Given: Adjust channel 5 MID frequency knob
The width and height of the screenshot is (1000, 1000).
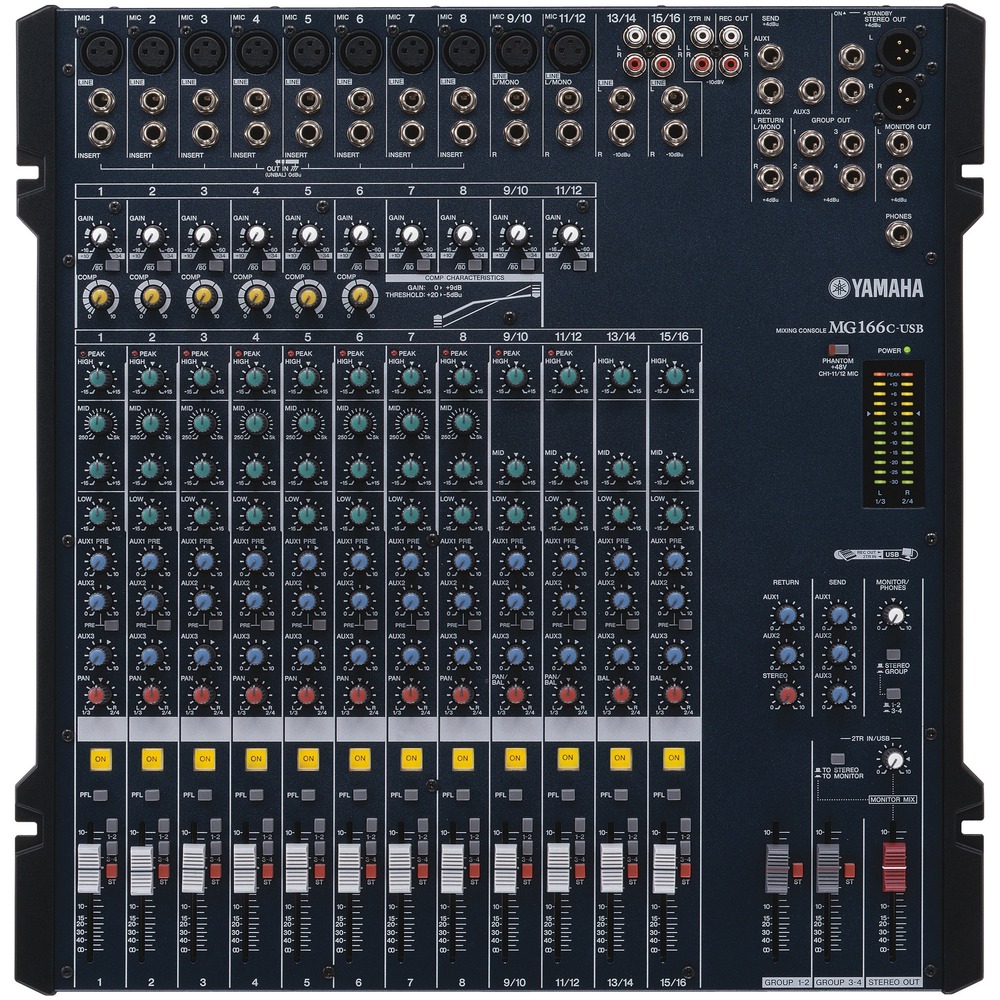Looking at the screenshot, I should [307, 423].
